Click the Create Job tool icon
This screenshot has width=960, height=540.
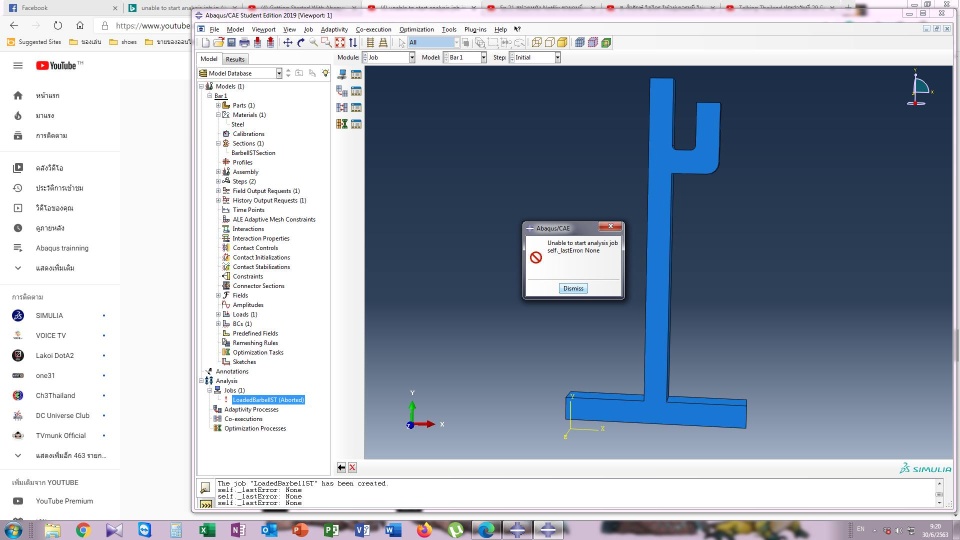(x=342, y=75)
